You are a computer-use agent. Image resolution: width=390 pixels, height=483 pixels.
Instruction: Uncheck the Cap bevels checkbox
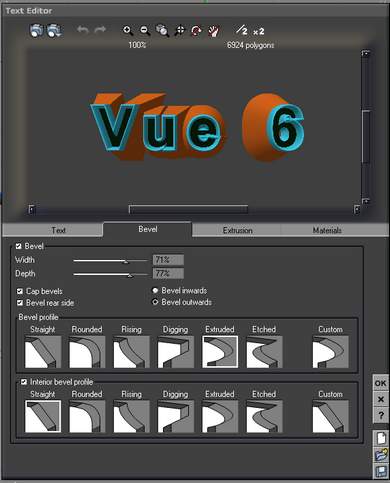[20, 291]
